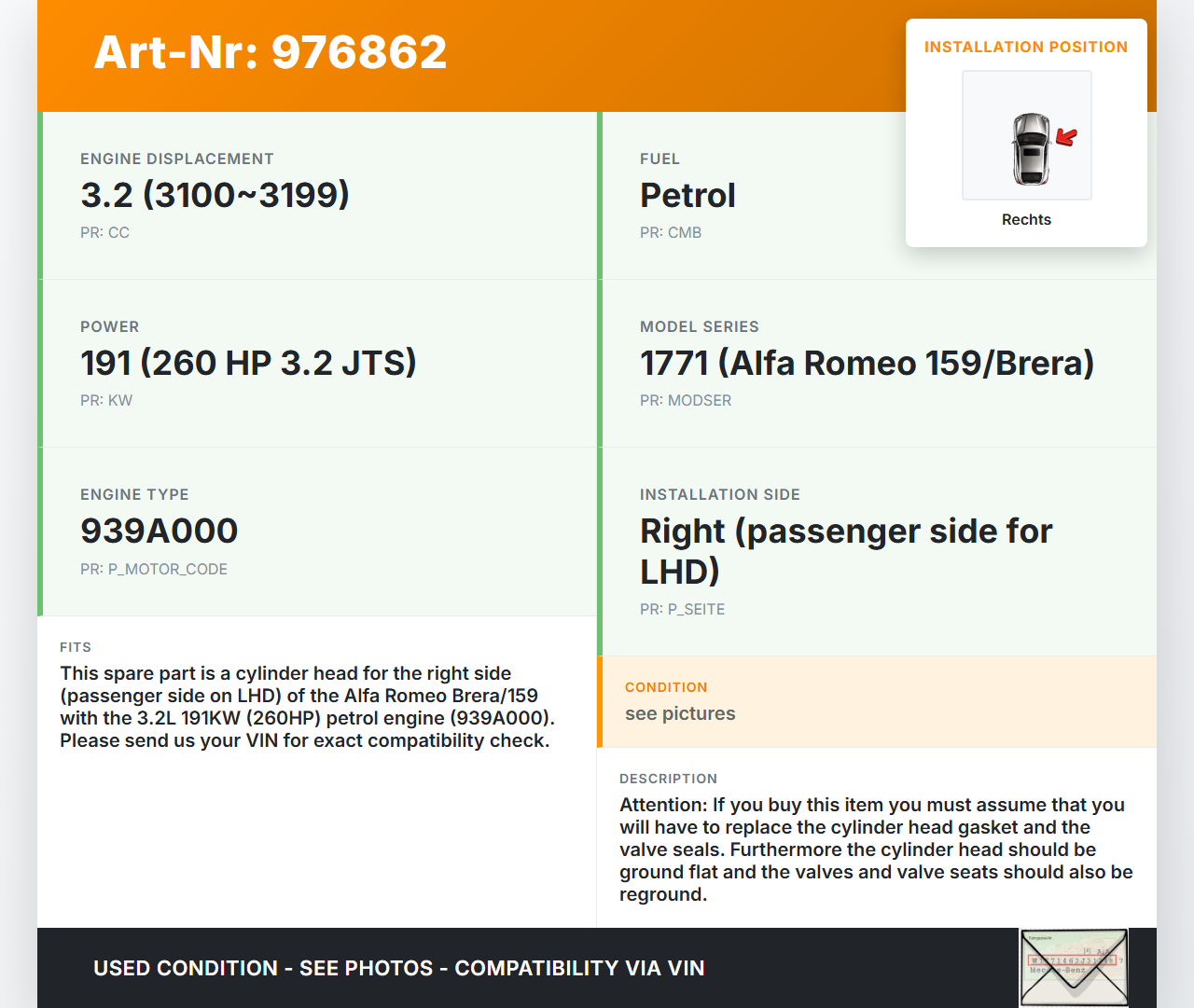Click the 'PR: P_SEITE' label
Viewport: 1194px width, 1008px height.
click(682, 609)
